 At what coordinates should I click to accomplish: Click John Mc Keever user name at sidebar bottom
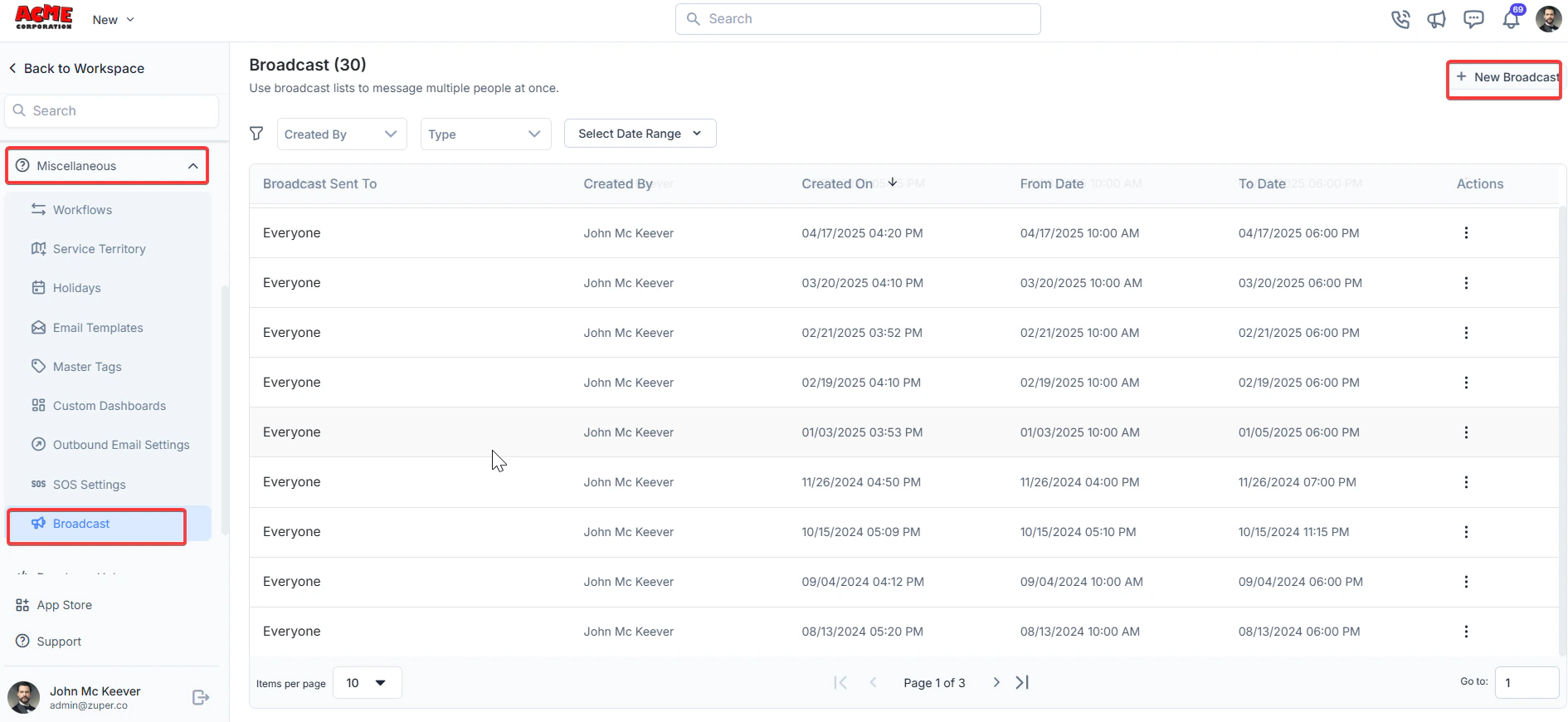[95, 691]
